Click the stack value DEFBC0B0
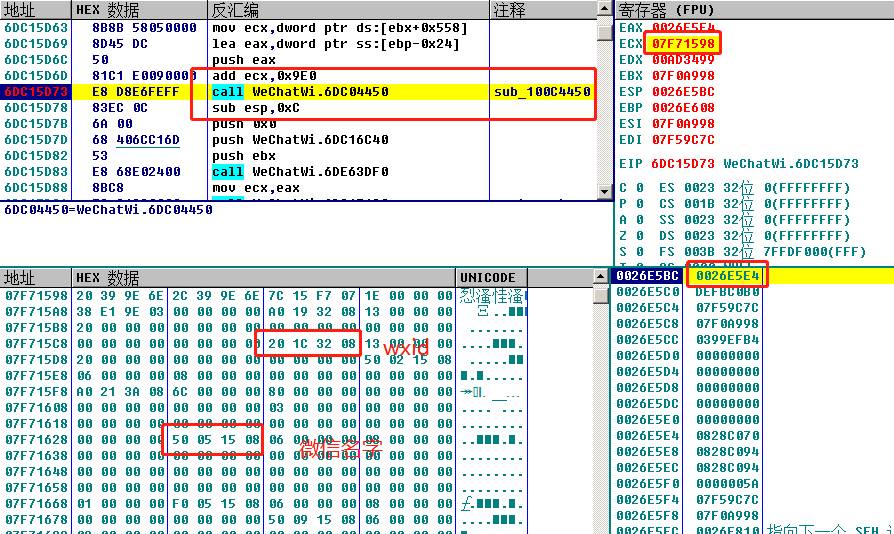The height and width of the screenshot is (534, 894). [x=728, y=292]
